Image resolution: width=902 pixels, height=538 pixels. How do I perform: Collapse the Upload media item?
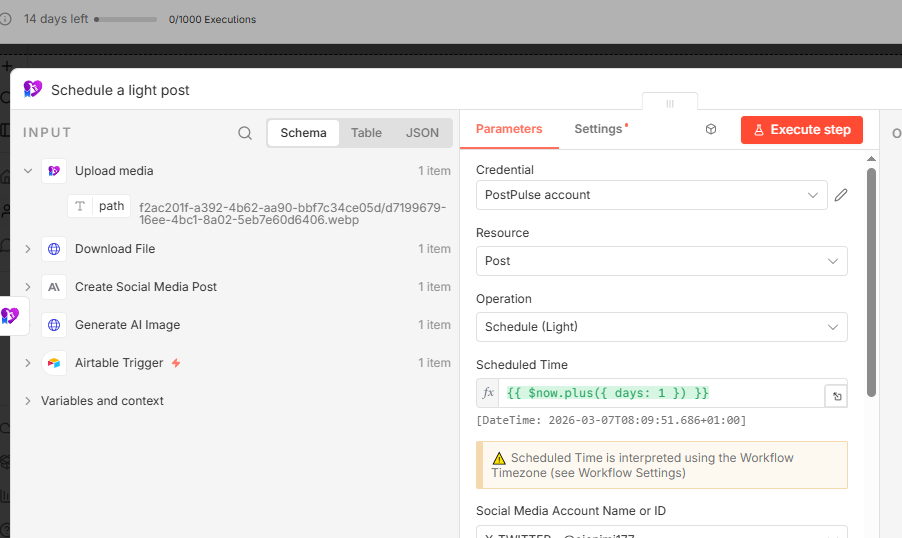click(x=28, y=171)
